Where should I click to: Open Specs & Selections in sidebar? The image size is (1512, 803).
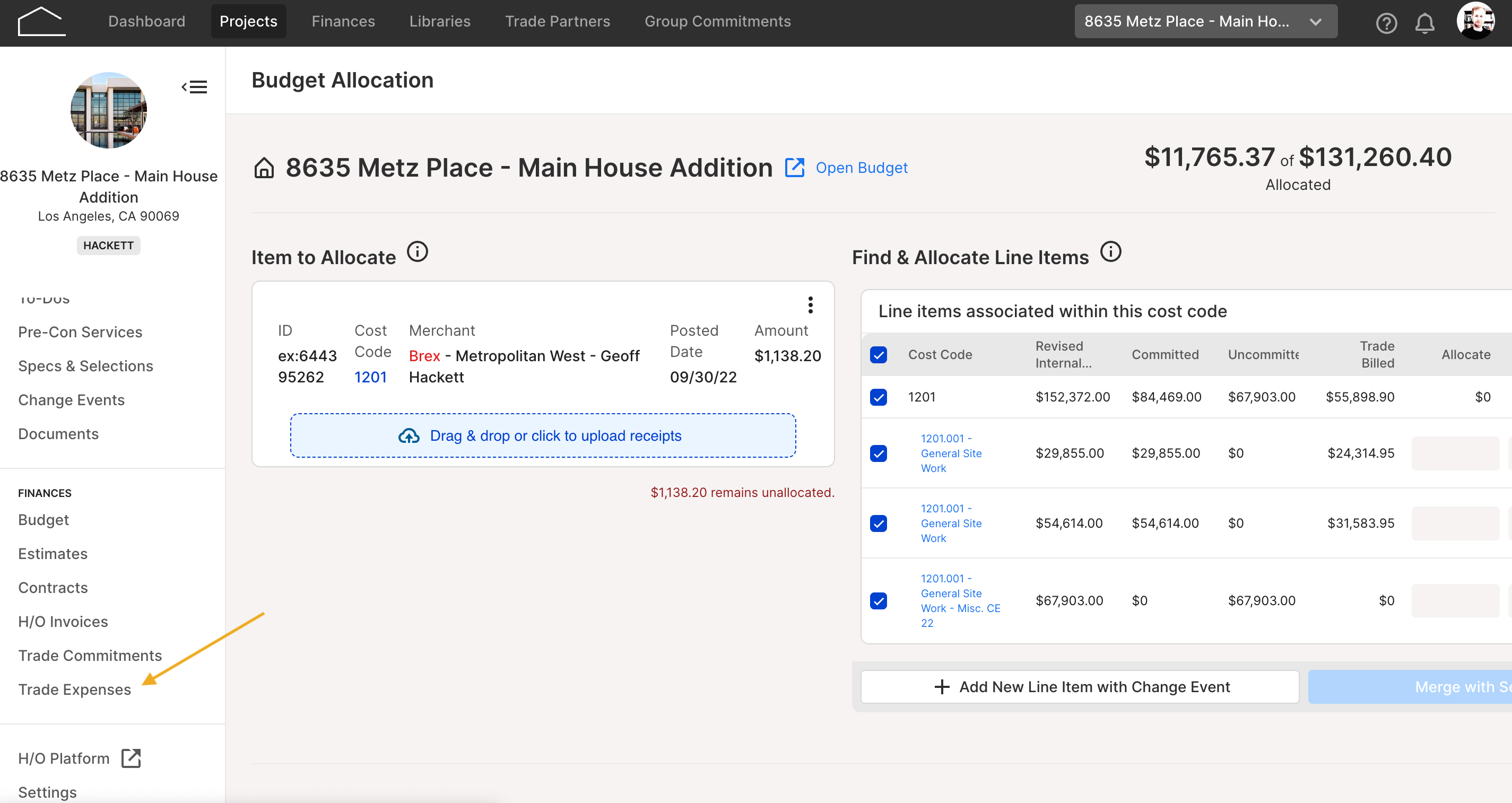tap(86, 365)
